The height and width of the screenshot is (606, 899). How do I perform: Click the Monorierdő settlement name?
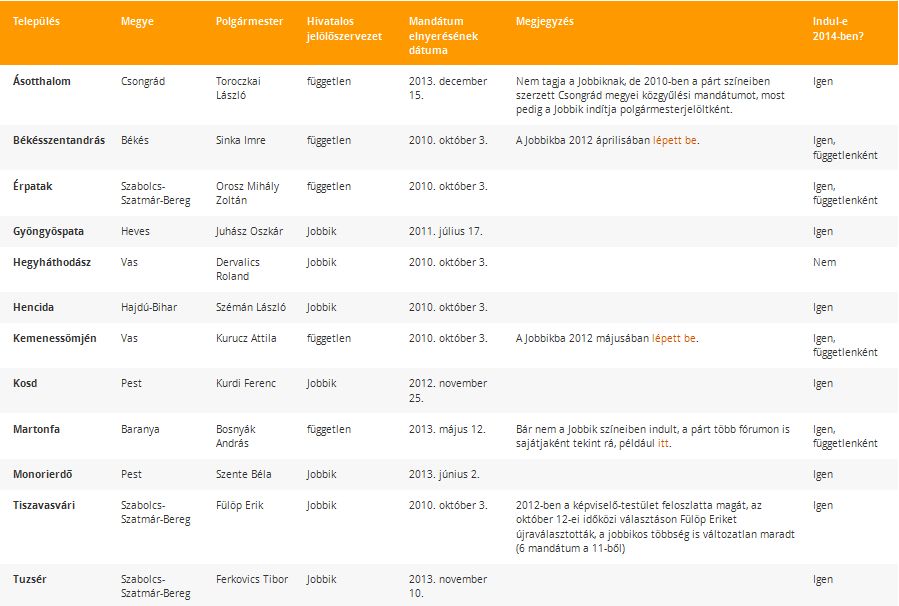42,475
